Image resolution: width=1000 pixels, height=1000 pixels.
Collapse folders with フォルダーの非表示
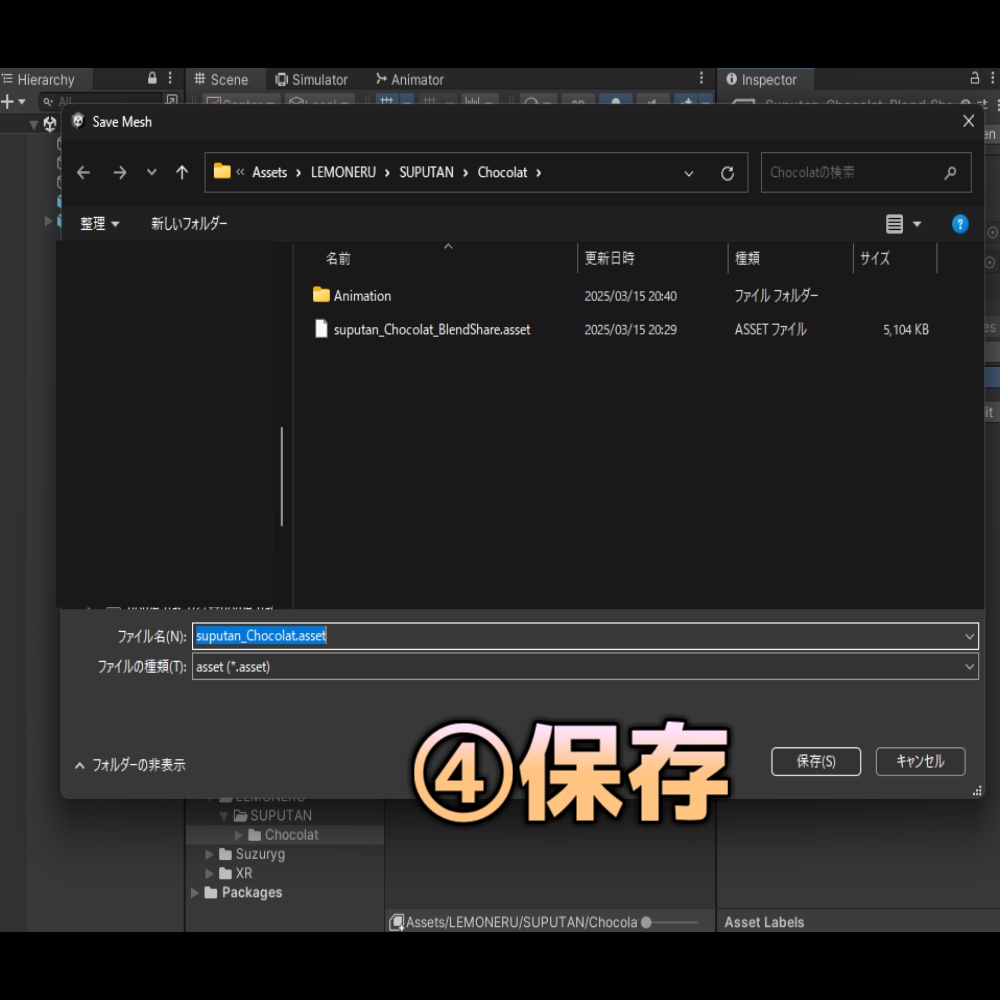(x=130, y=765)
